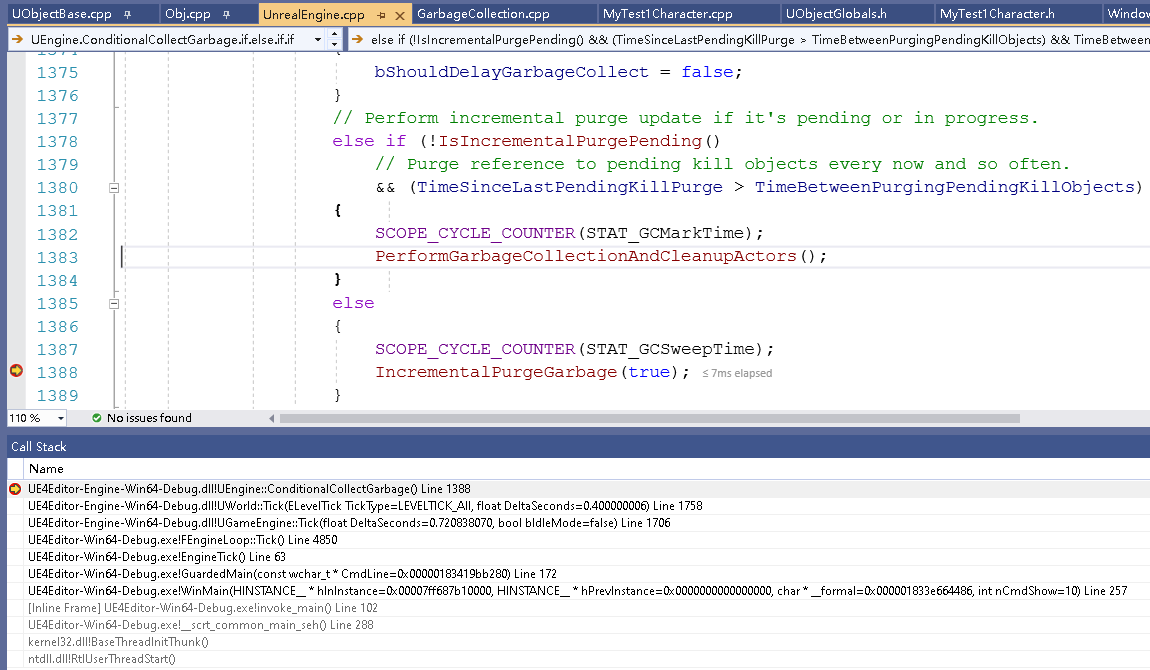Viewport: 1150px width, 670px height.
Task: Select the EngineTick() Line 63 frame
Action: click(157, 556)
